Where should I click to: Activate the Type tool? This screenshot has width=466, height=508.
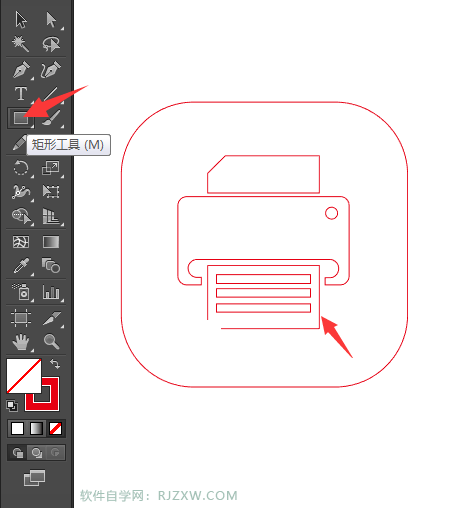(21, 94)
